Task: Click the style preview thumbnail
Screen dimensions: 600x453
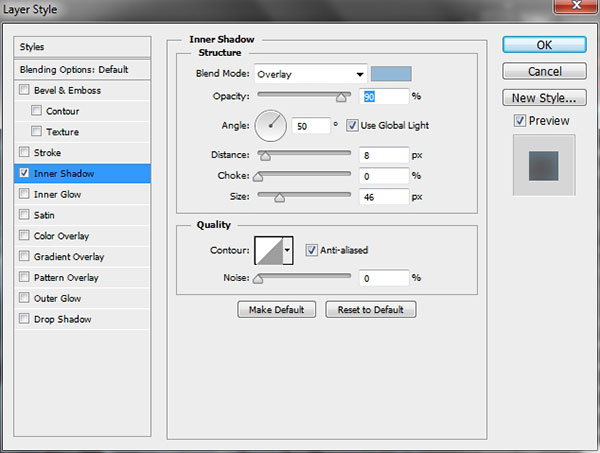Action: (x=544, y=165)
